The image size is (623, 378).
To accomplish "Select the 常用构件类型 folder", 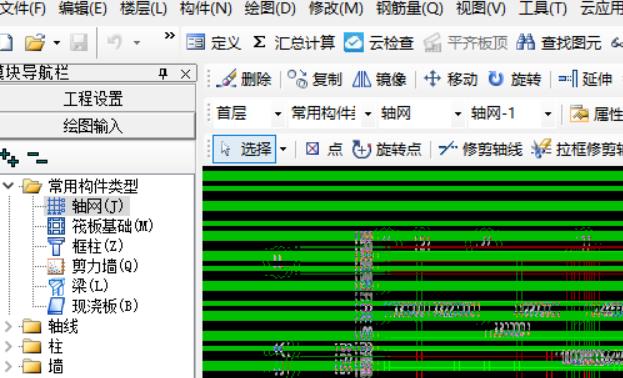I will [x=93, y=186].
